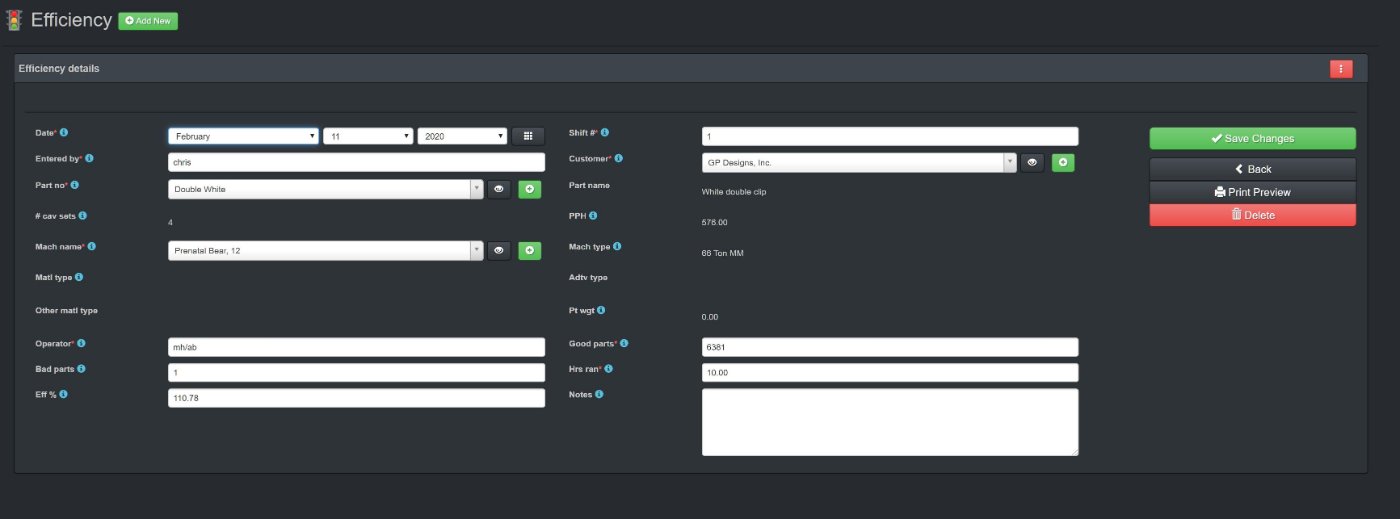
Task: Open the year dropdown showing 2020
Action: 462,136
